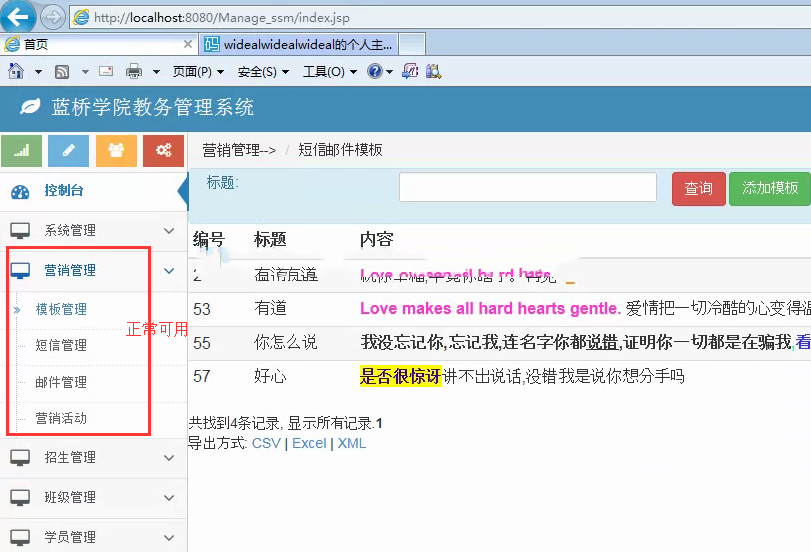The width and height of the screenshot is (811, 552).
Task: Expand the 班级管理 chevron in sidebar
Action: pos(169,498)
